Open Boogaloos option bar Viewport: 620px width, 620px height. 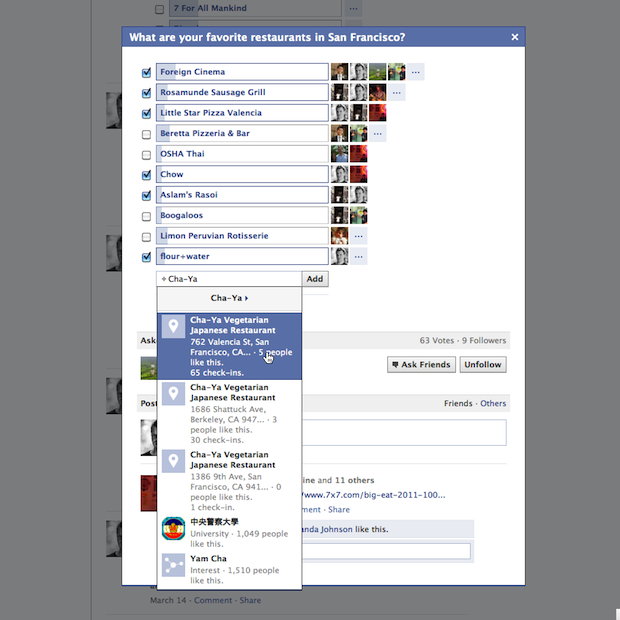tap(242, 215)
